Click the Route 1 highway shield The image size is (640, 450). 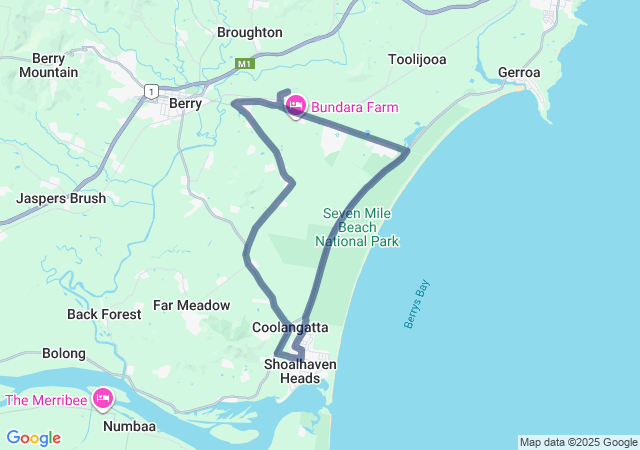(151, 91)
